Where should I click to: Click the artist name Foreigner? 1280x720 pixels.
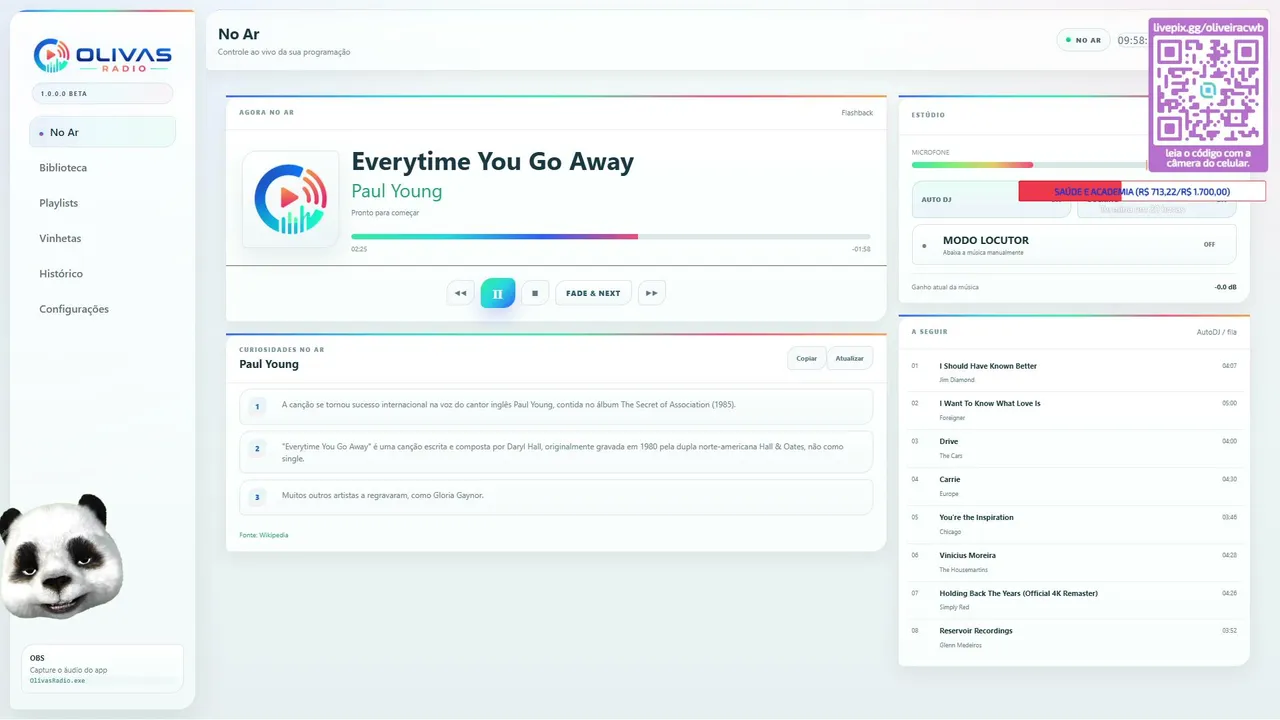click(952, 418)
